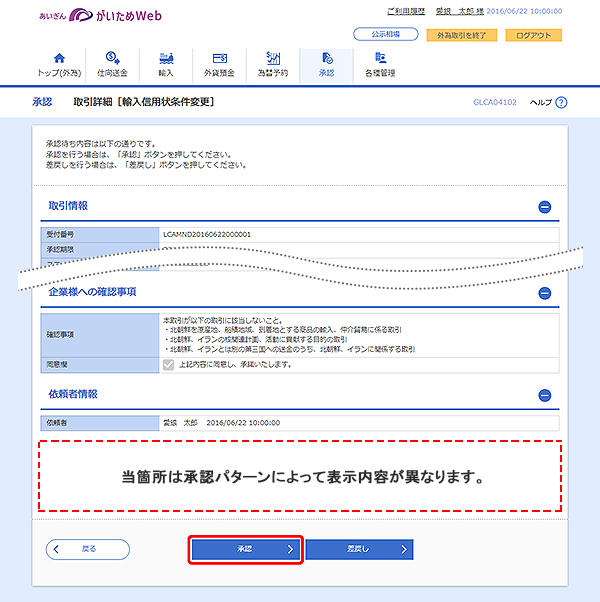Collapse the 依頼者情報 section
Screen dimensions: 600x602
pos(544,395)
